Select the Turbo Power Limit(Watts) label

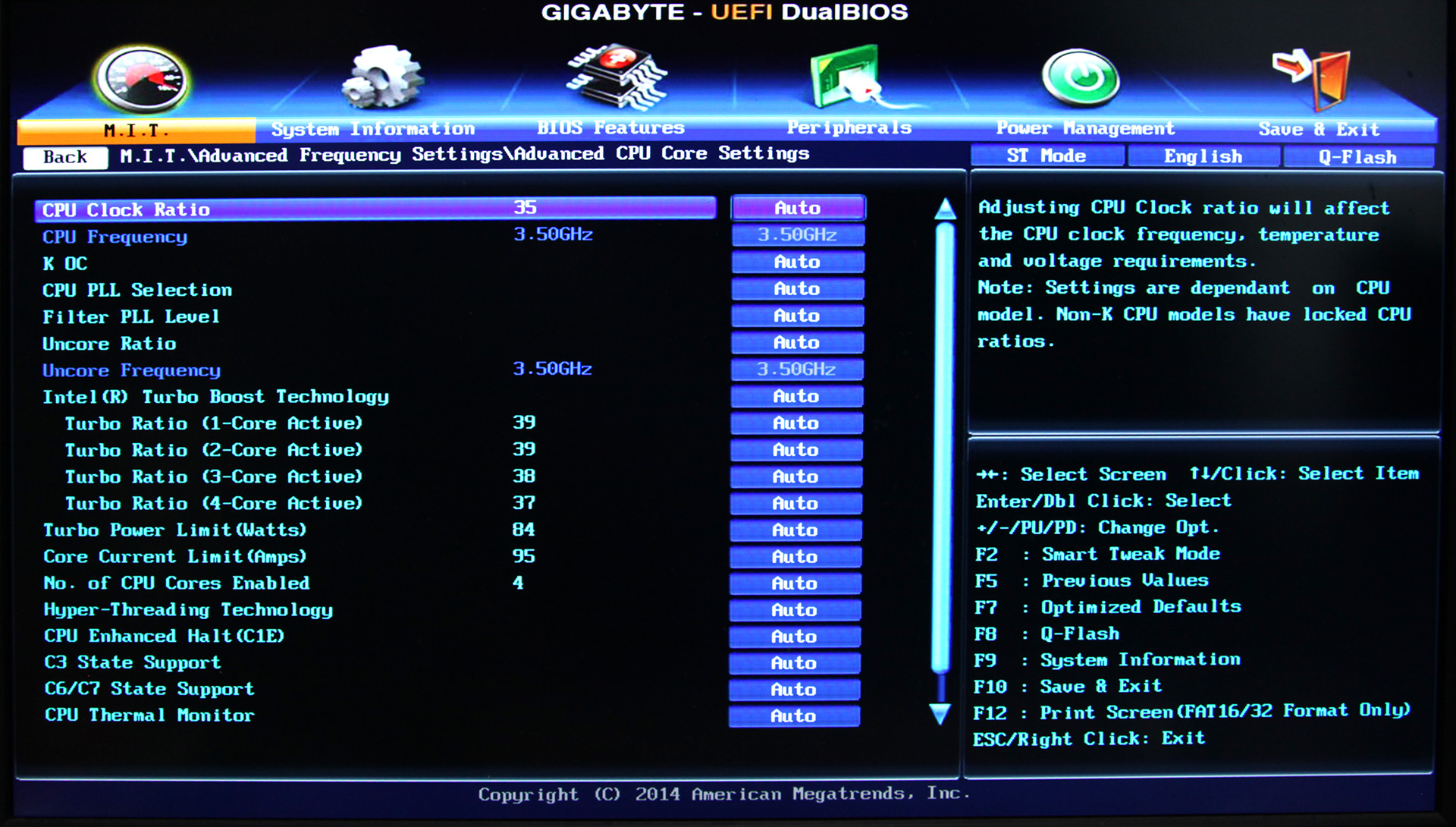pos(175,530)
